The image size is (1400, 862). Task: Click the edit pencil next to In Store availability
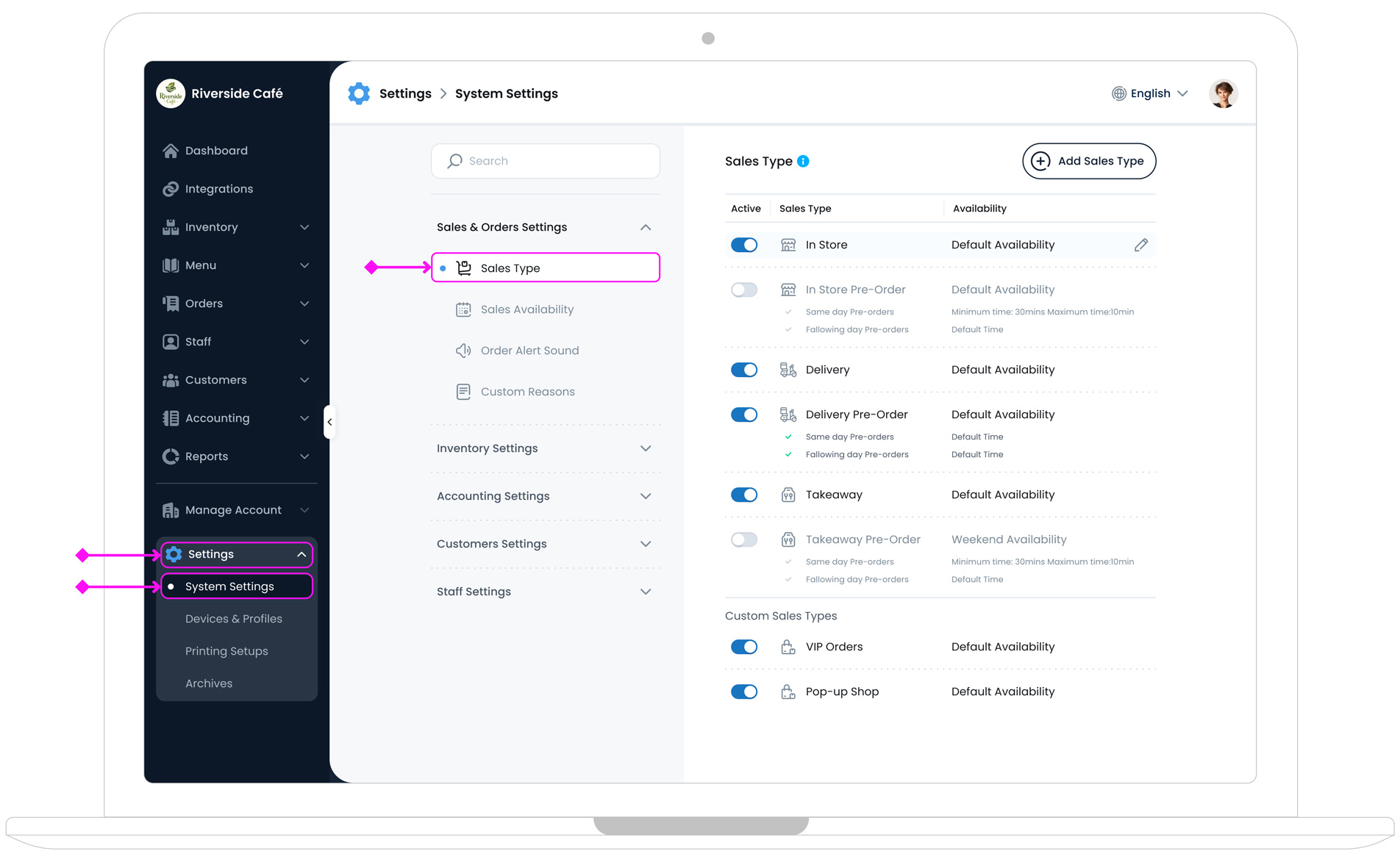point(1140,245)
